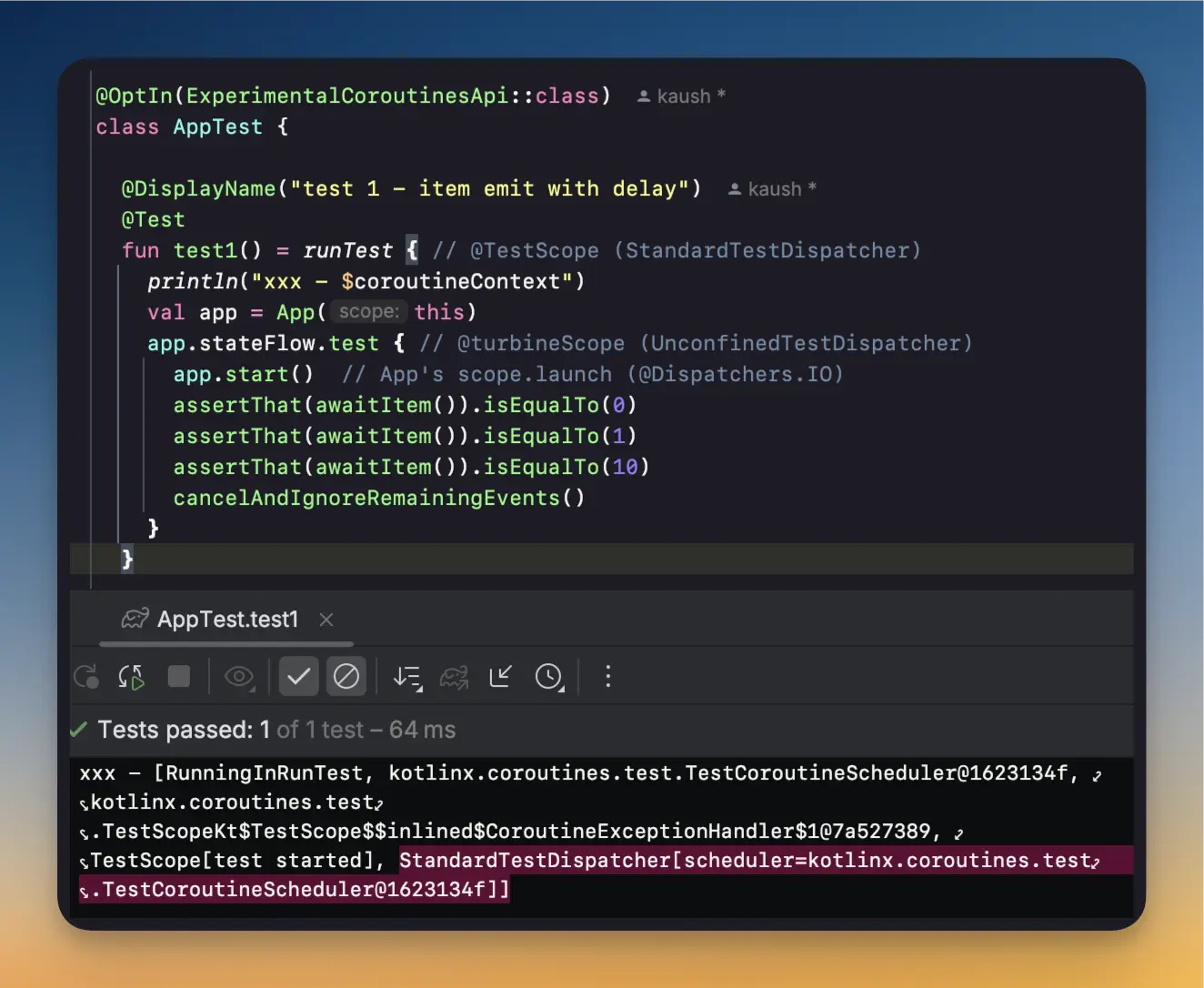Click kaush author hint beside DisplayName
Viewport: 1204px width, 988px height.
click(x=773, y=189)
